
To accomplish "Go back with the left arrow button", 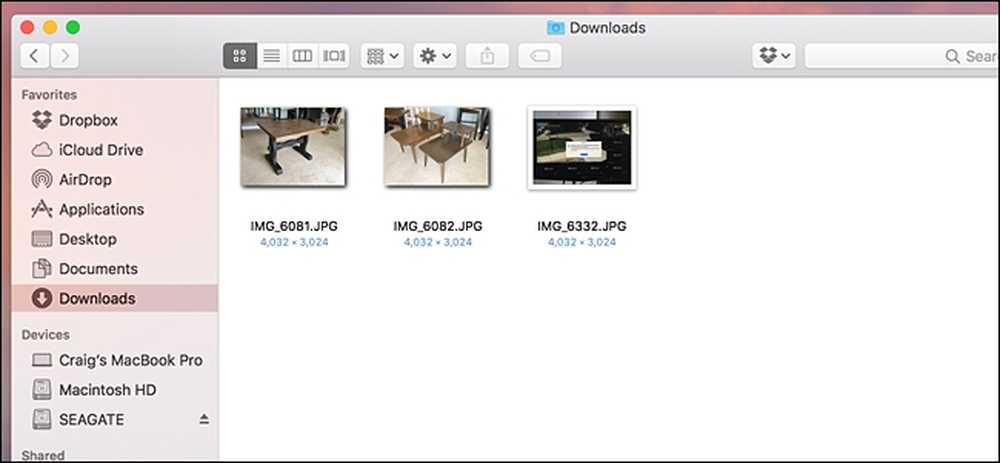I will coord(35,56).
